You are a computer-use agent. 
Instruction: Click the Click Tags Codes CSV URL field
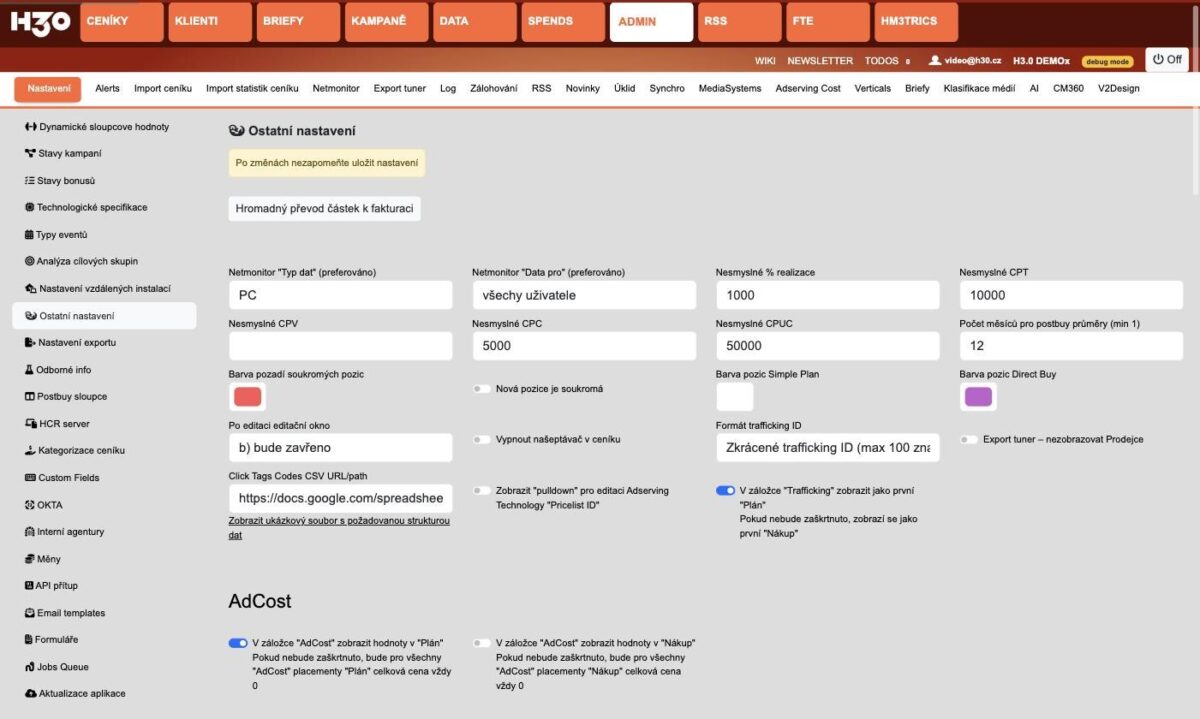[x=341, y=498]
